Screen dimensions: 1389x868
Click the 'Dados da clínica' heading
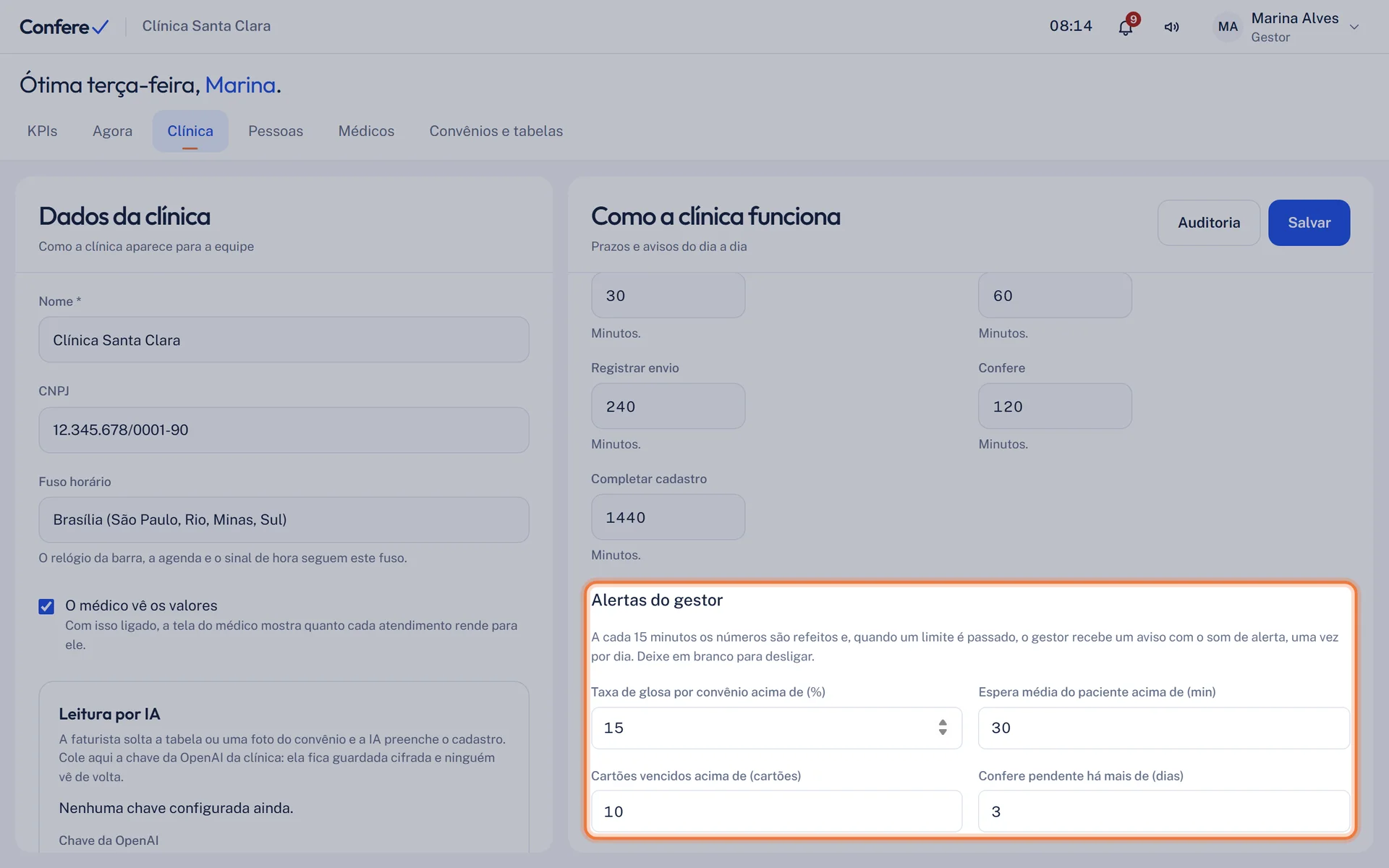click(124, 216)
